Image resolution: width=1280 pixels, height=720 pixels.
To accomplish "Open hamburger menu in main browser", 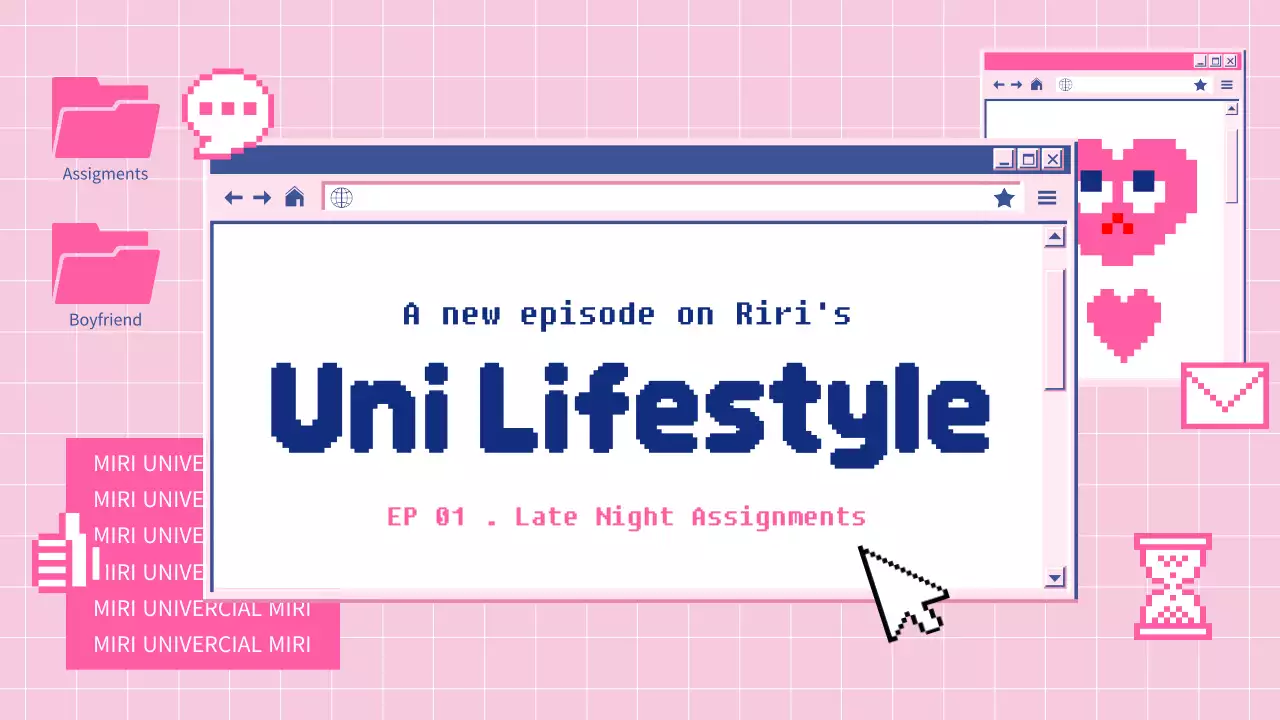I will [x=1047, y=198].
